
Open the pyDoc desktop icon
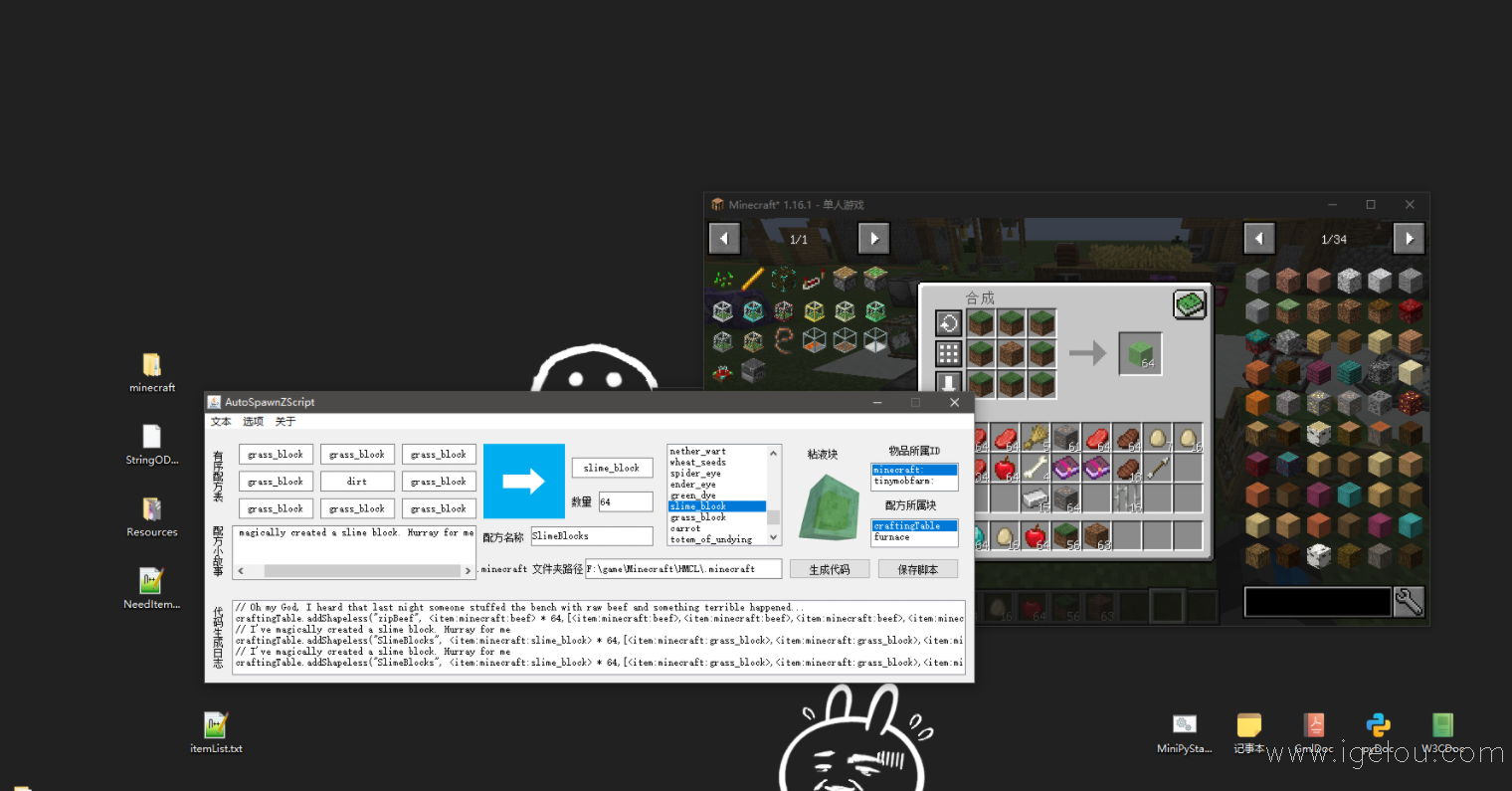pos(1378,732)
